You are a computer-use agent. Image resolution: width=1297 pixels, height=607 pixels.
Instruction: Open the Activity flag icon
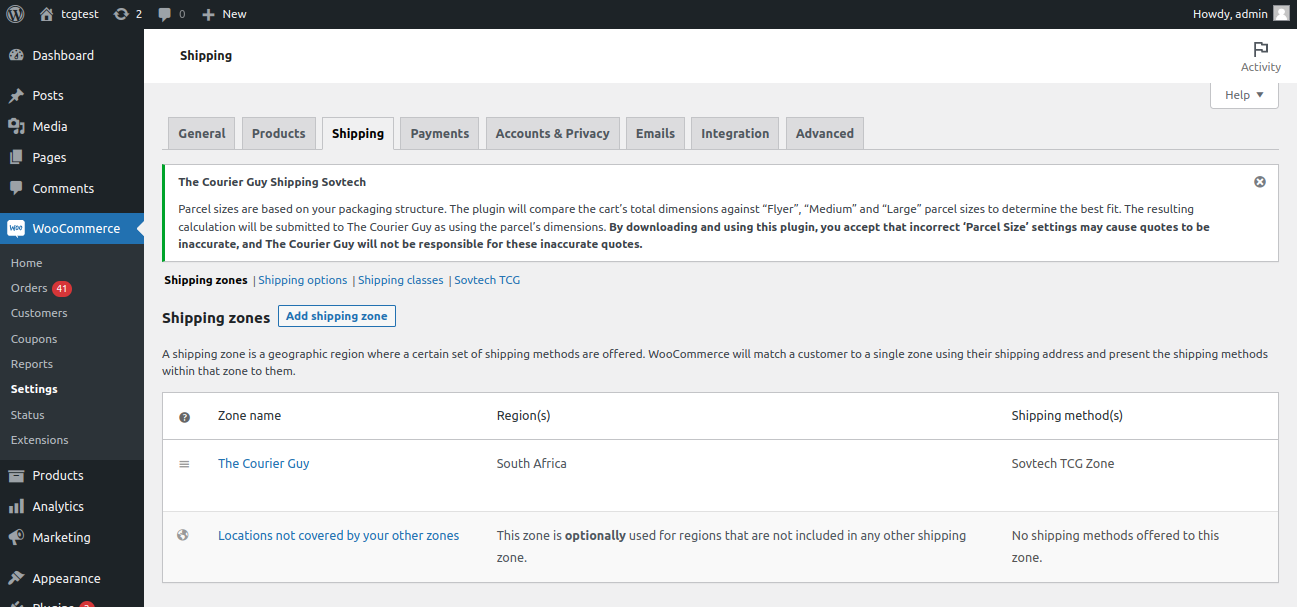pyautogui.click(x=1260, y=49)
